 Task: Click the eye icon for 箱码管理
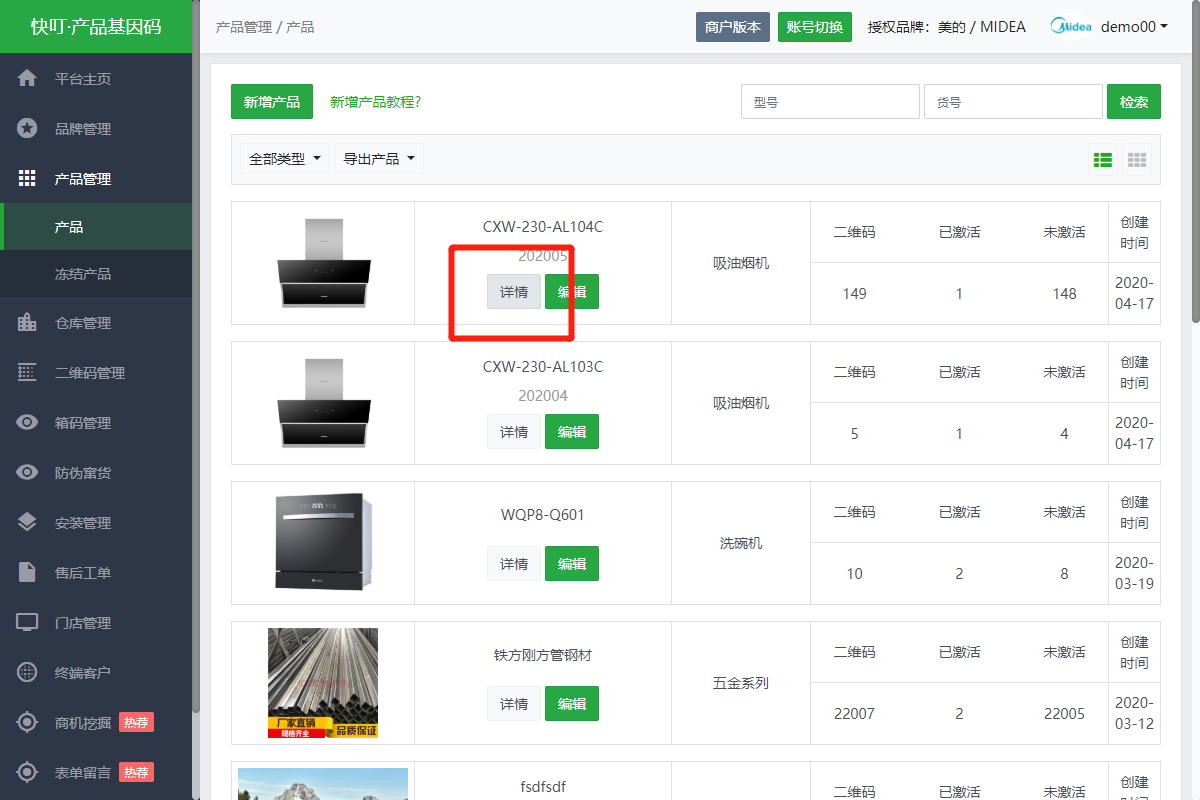[x=27, y=422]
